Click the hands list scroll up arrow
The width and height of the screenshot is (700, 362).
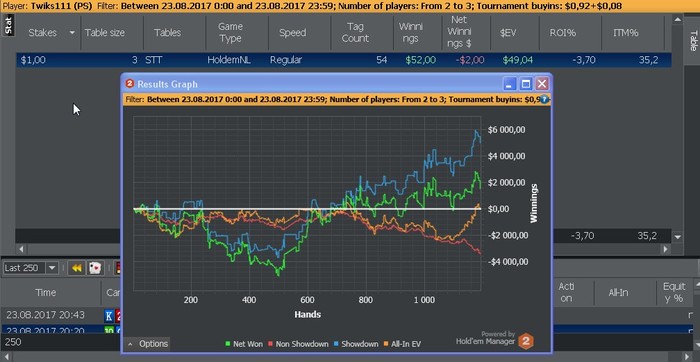pos(696,284)
